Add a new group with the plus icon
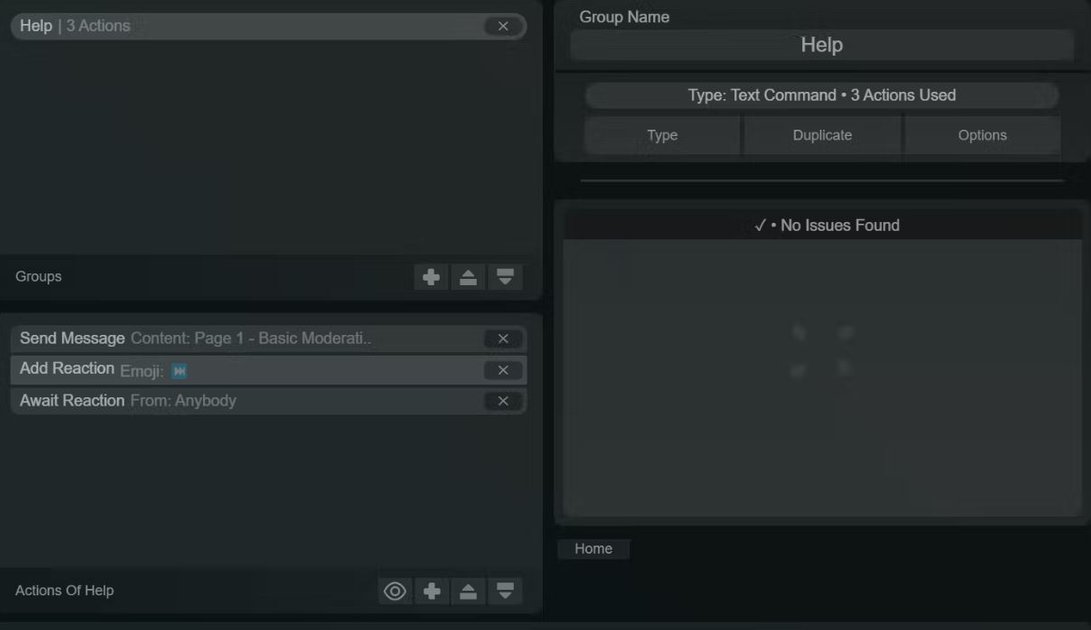 [431, 277]
